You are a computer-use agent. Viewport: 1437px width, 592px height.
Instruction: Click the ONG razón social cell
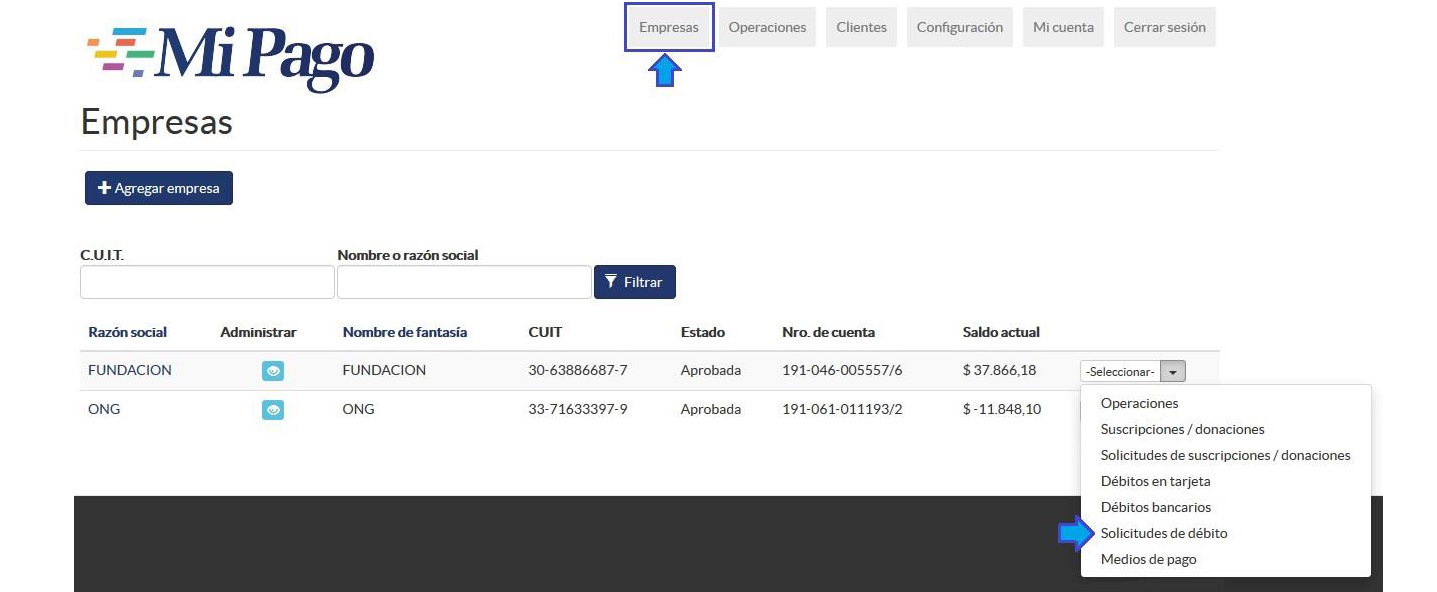tap(104, 409)
